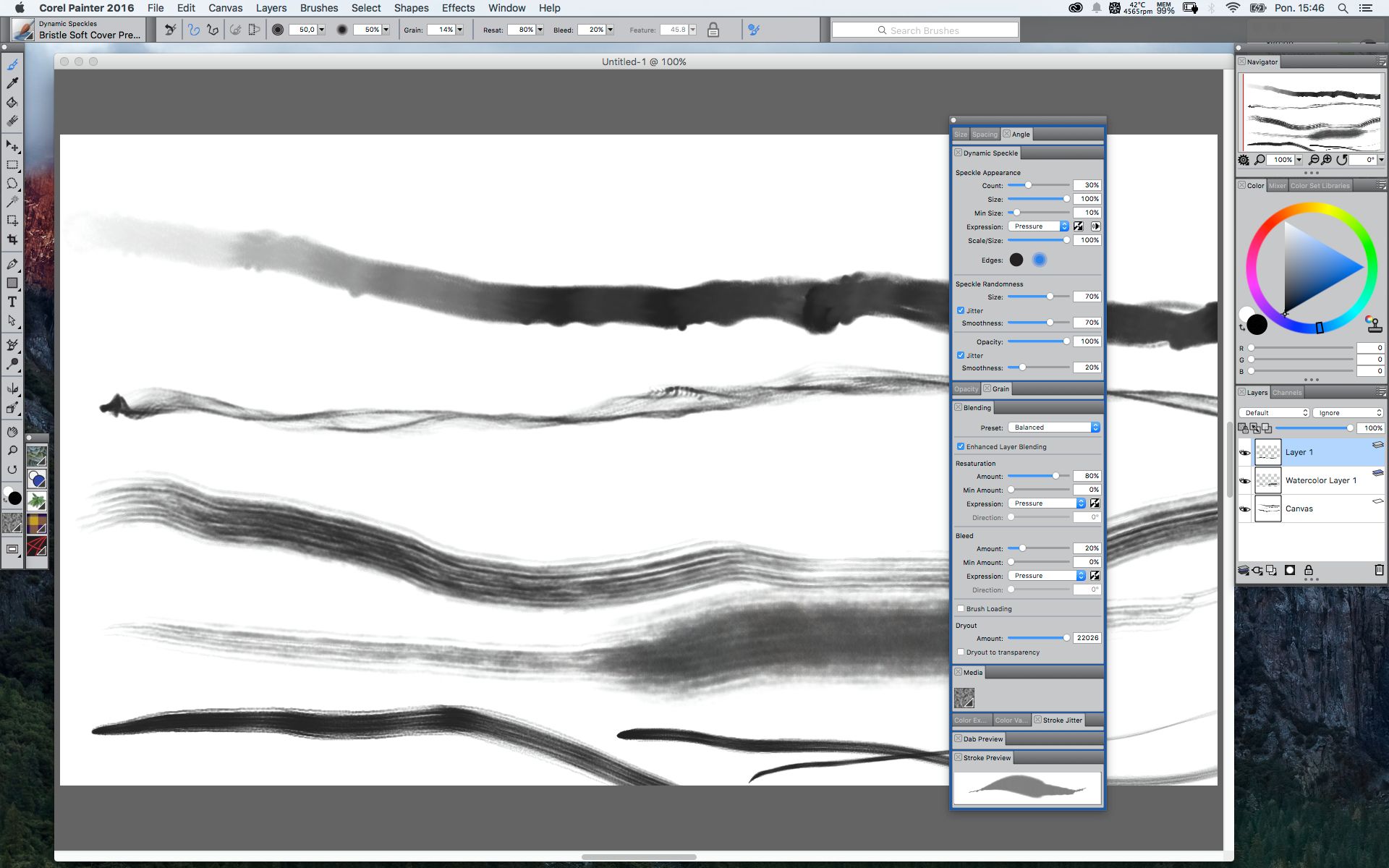
Task: Click the delete layer trash icon
Action: (1379, 570)
